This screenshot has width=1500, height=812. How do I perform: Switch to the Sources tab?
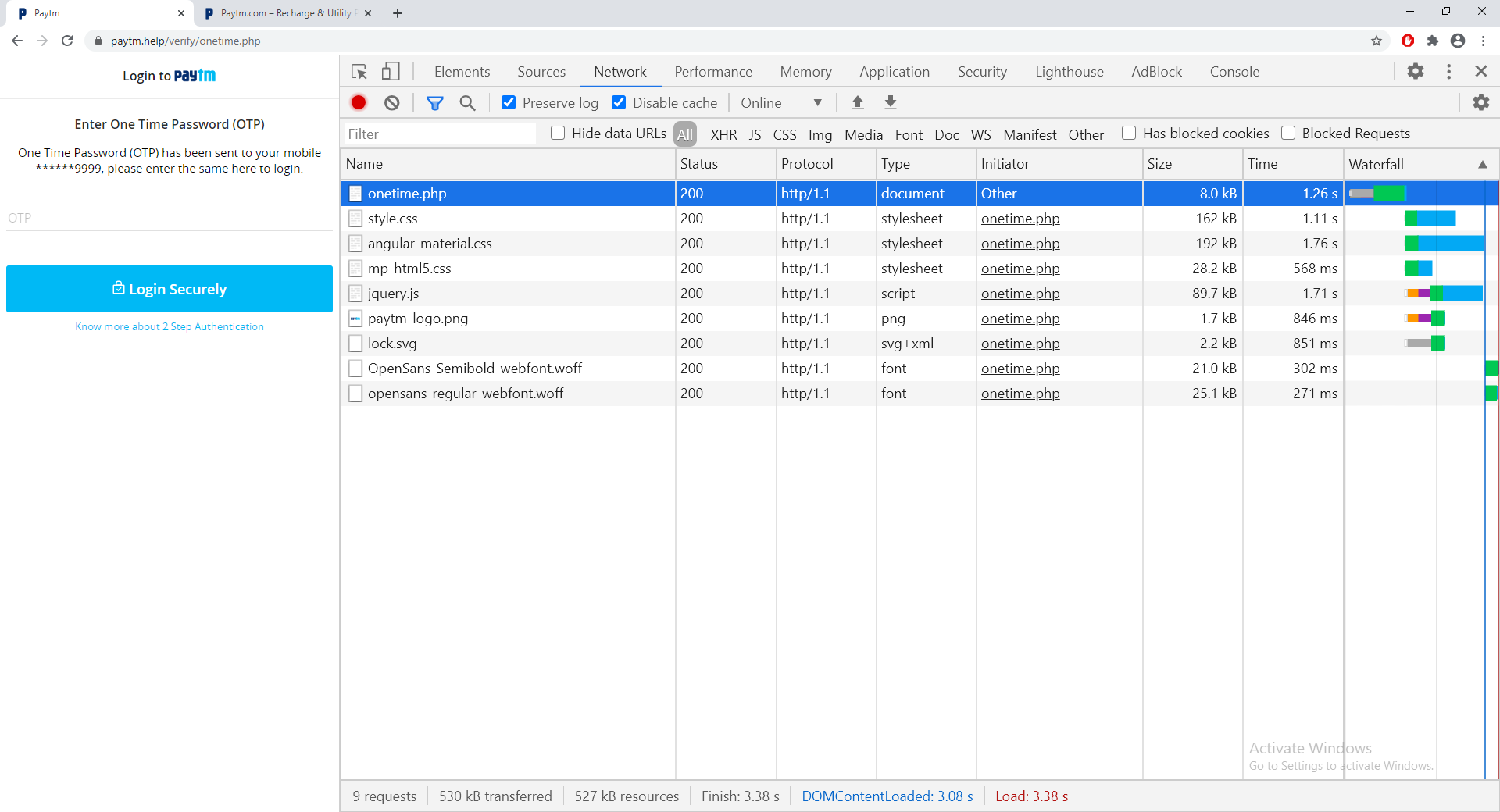541,71
